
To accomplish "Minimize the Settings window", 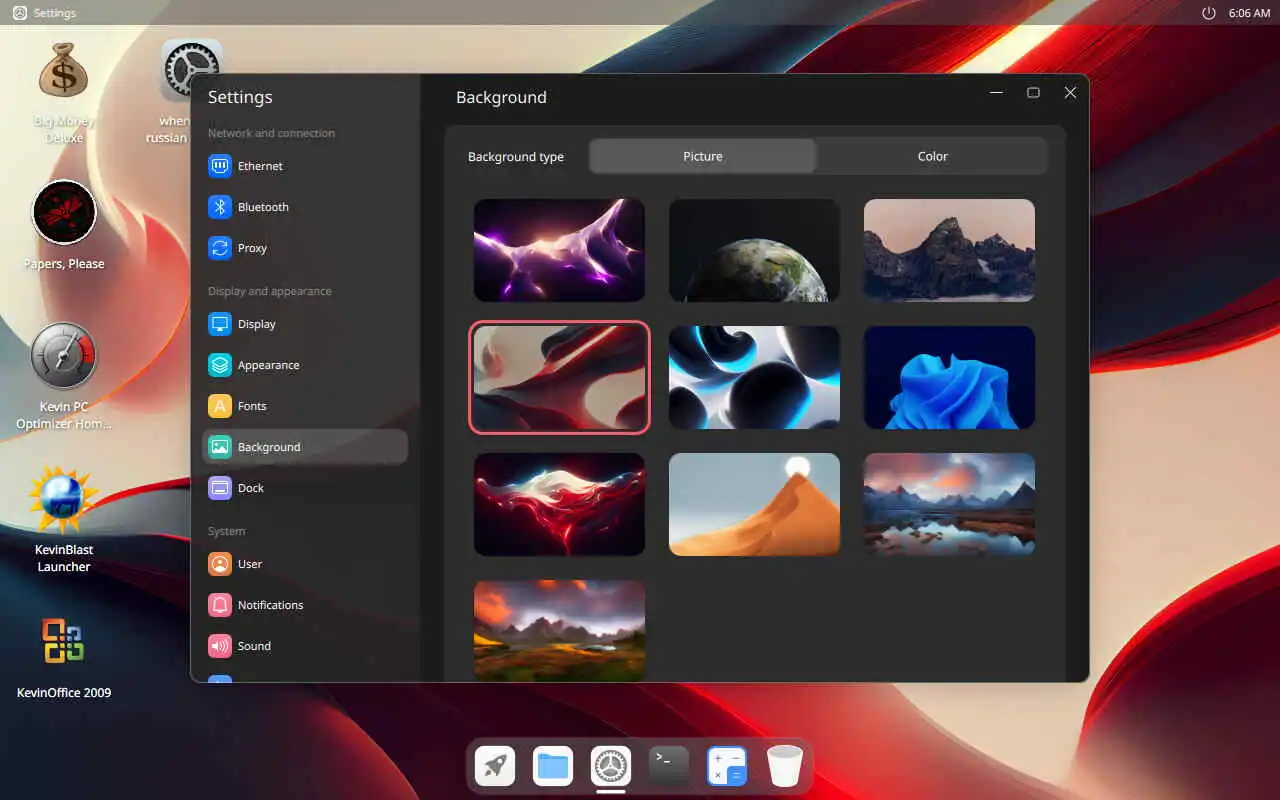I will click(x=996, y=92).
